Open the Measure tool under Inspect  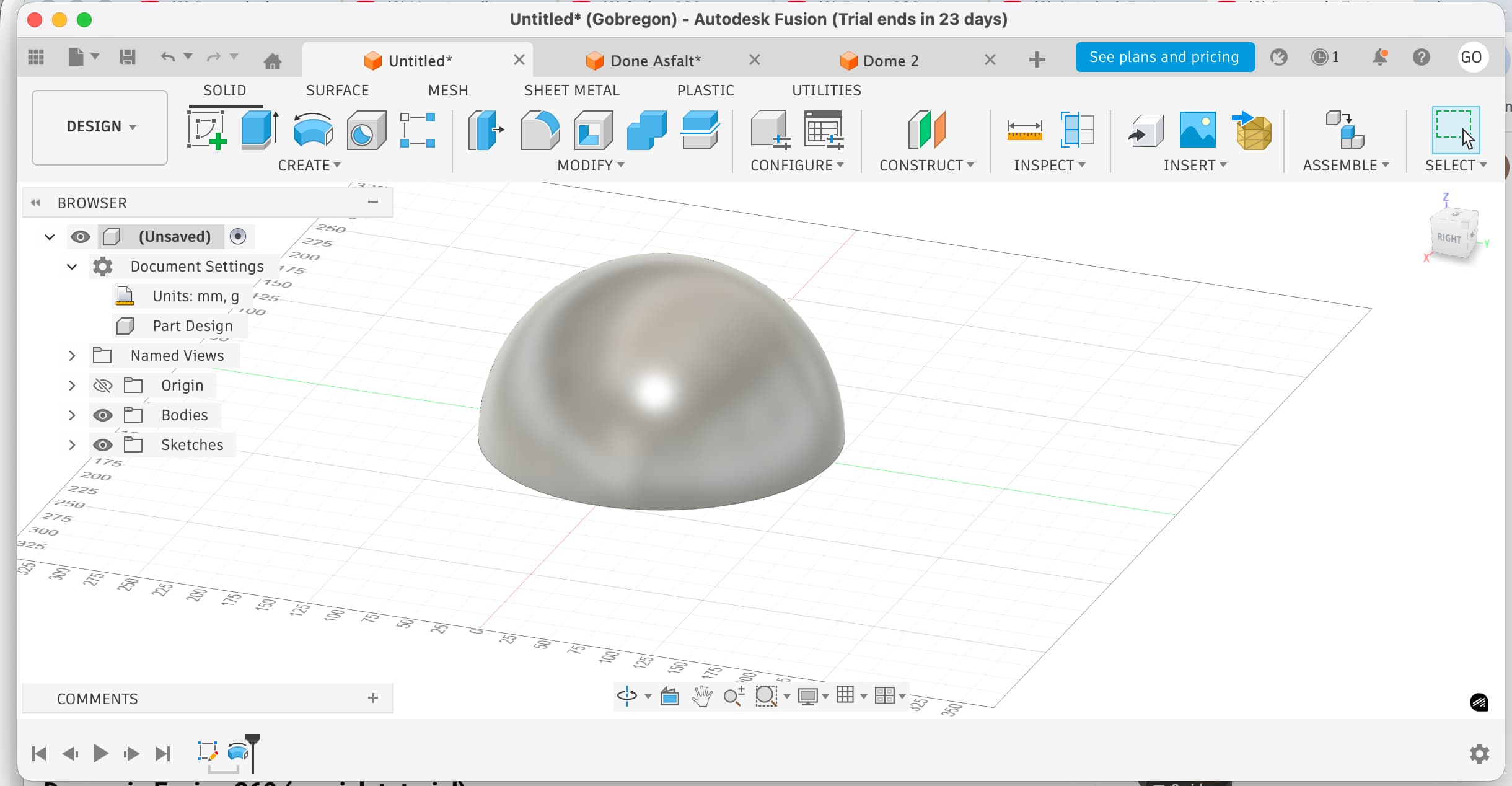coord(1025,130)
